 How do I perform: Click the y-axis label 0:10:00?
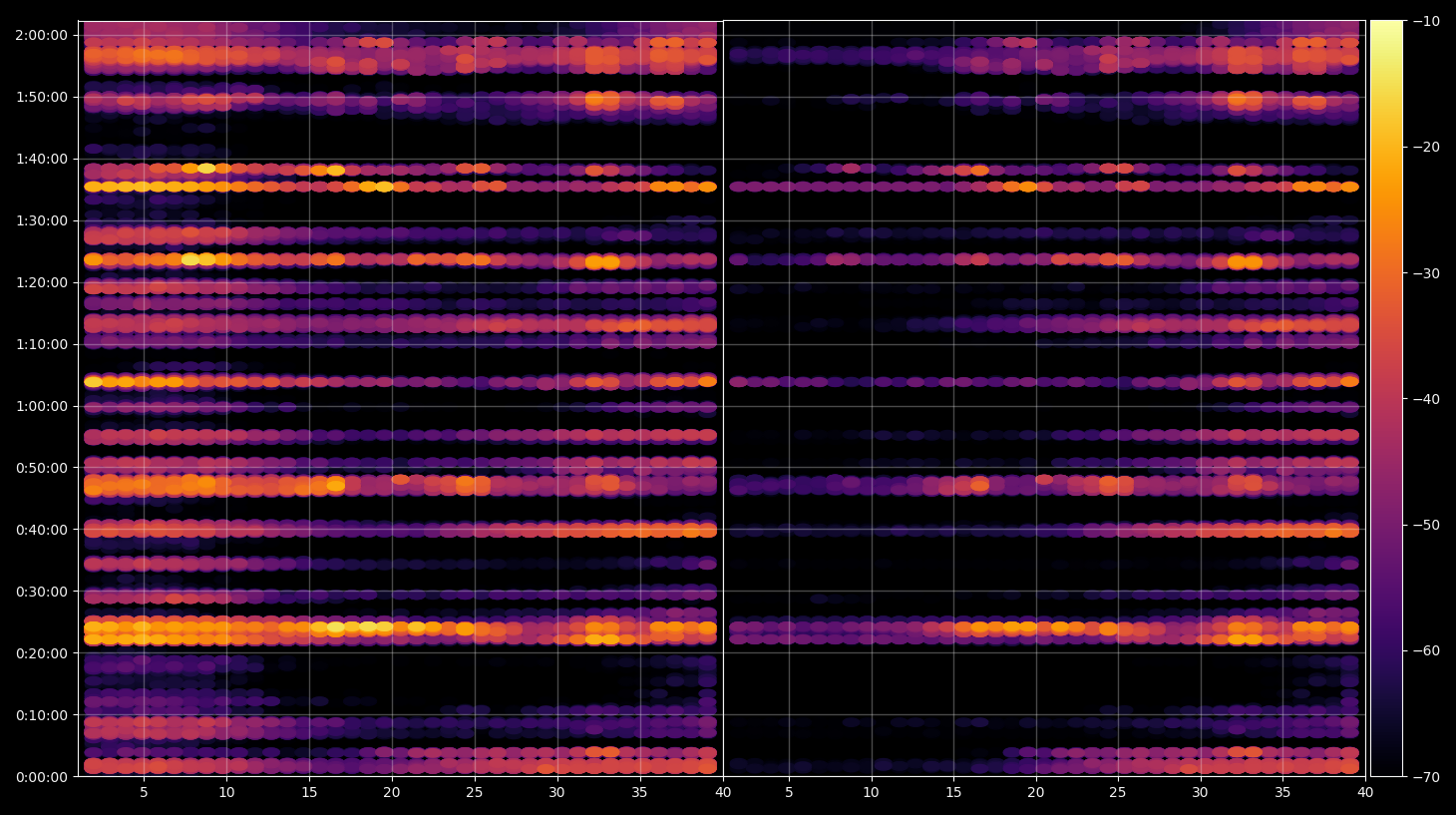pos(41,715)
